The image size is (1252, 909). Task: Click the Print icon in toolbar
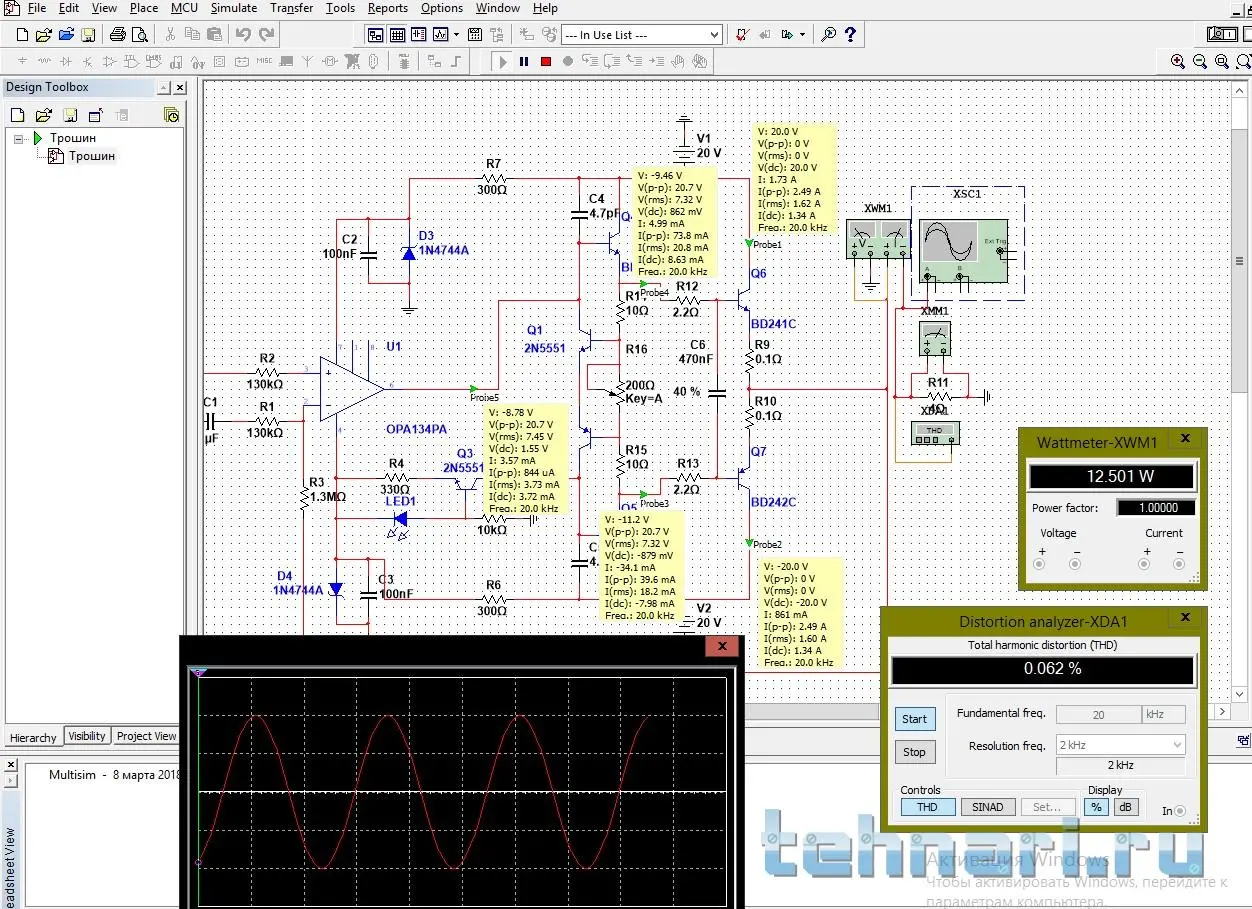(117, 35)
